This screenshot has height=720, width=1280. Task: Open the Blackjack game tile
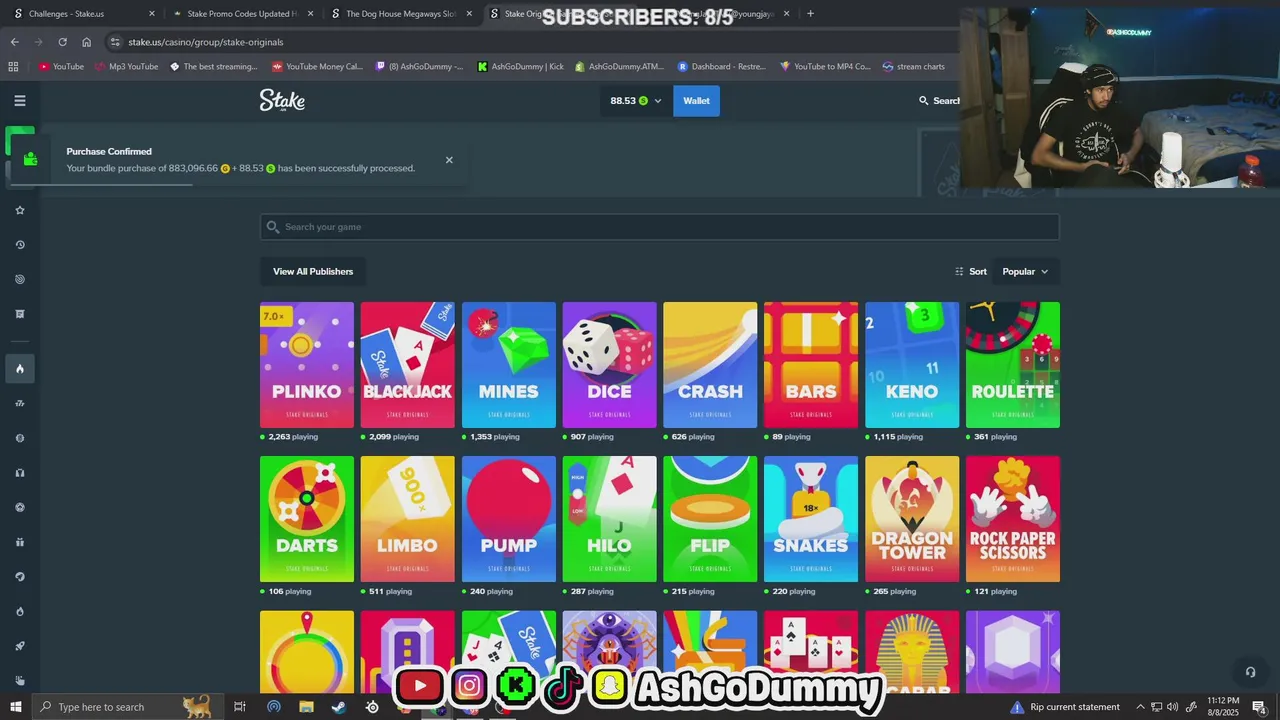pos(408,365)
